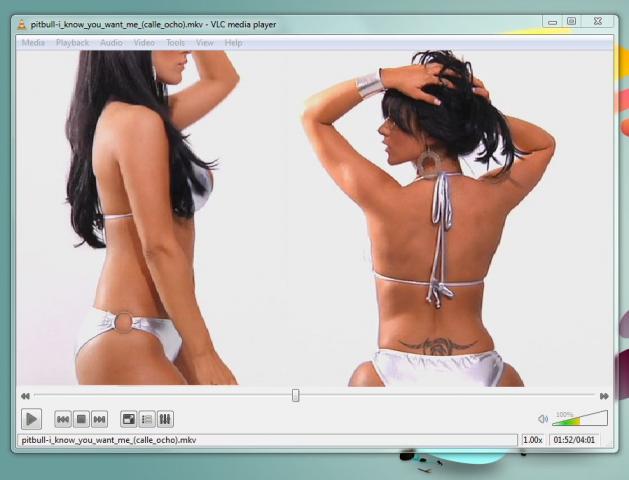Toggle fullscreen video mode
Image resolution: width=629 pixels, height=480 pixels.
click(129, 419)
